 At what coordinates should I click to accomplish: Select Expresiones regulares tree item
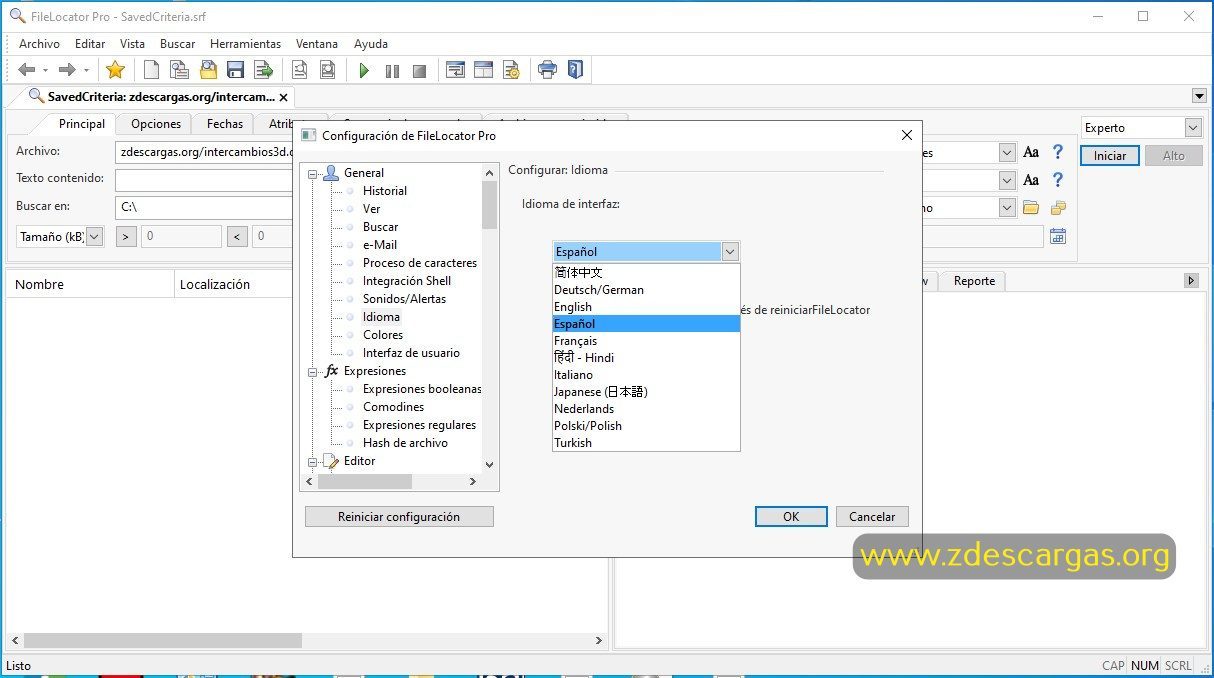click(419, 425)
